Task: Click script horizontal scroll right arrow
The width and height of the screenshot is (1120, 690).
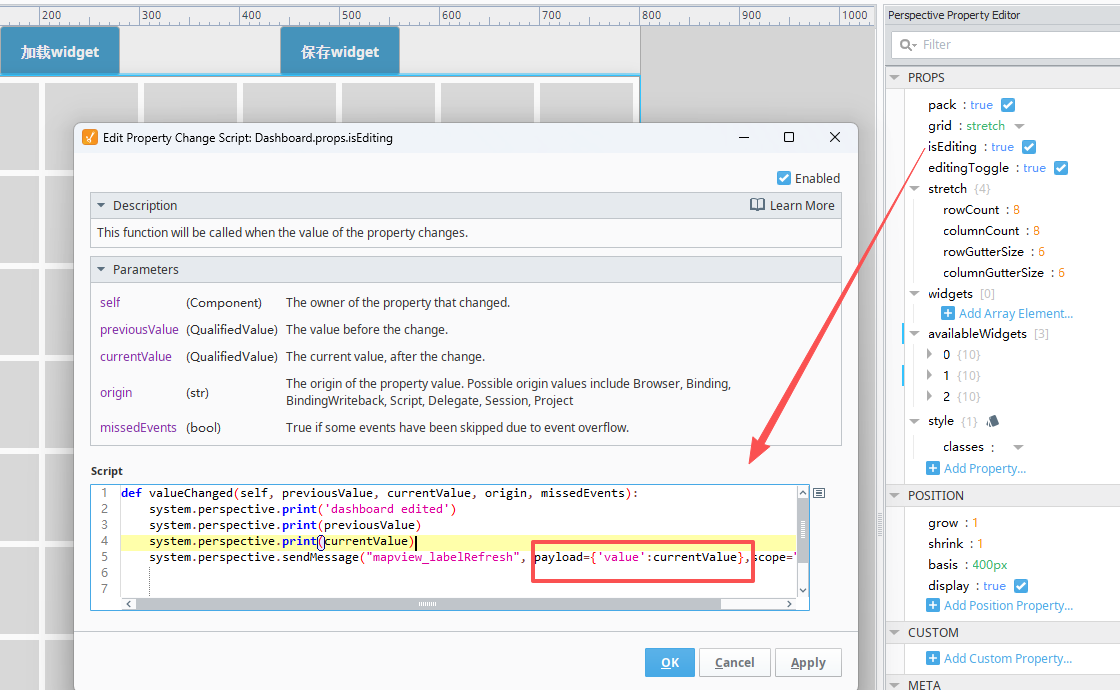Action: pos(789,604)
